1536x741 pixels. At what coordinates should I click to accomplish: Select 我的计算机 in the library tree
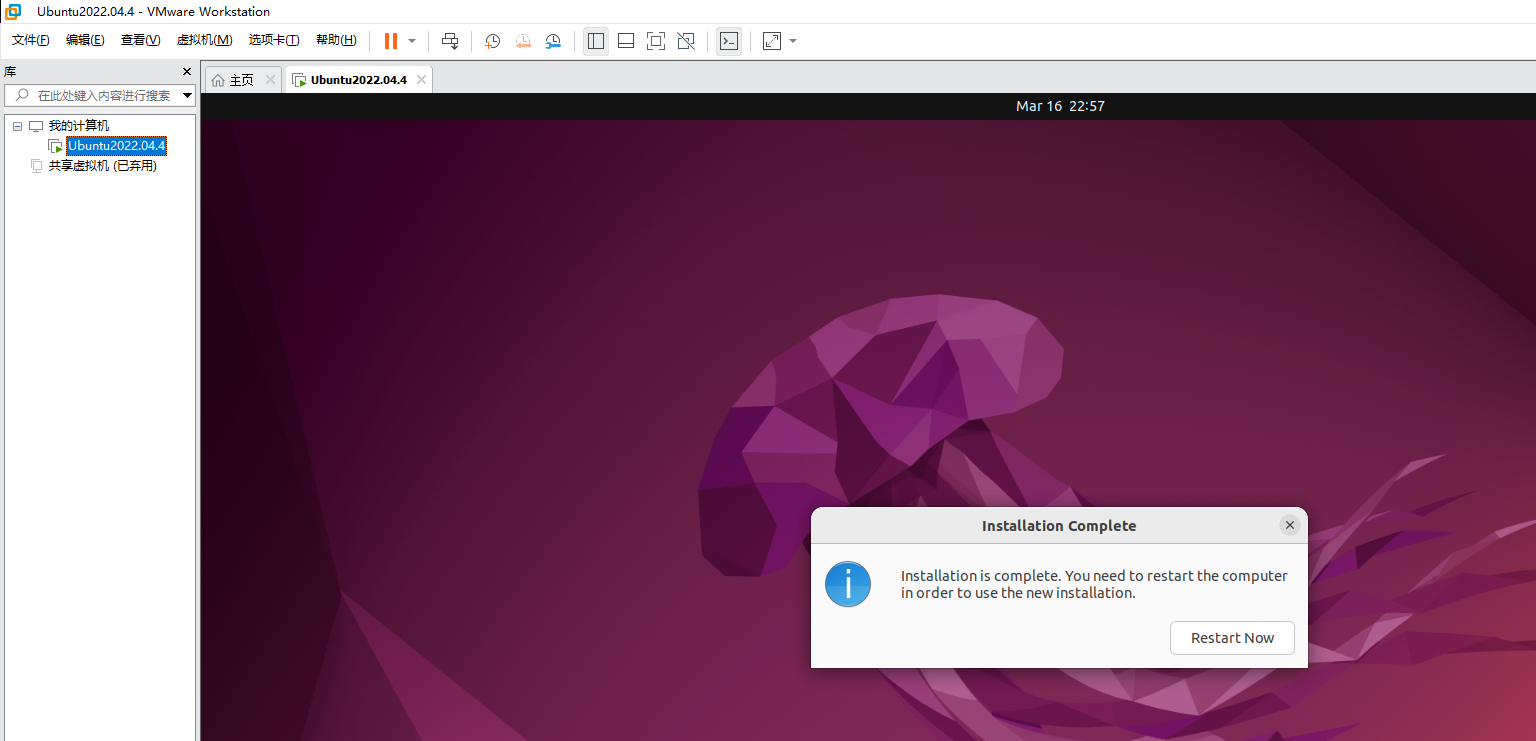(79, 126)
